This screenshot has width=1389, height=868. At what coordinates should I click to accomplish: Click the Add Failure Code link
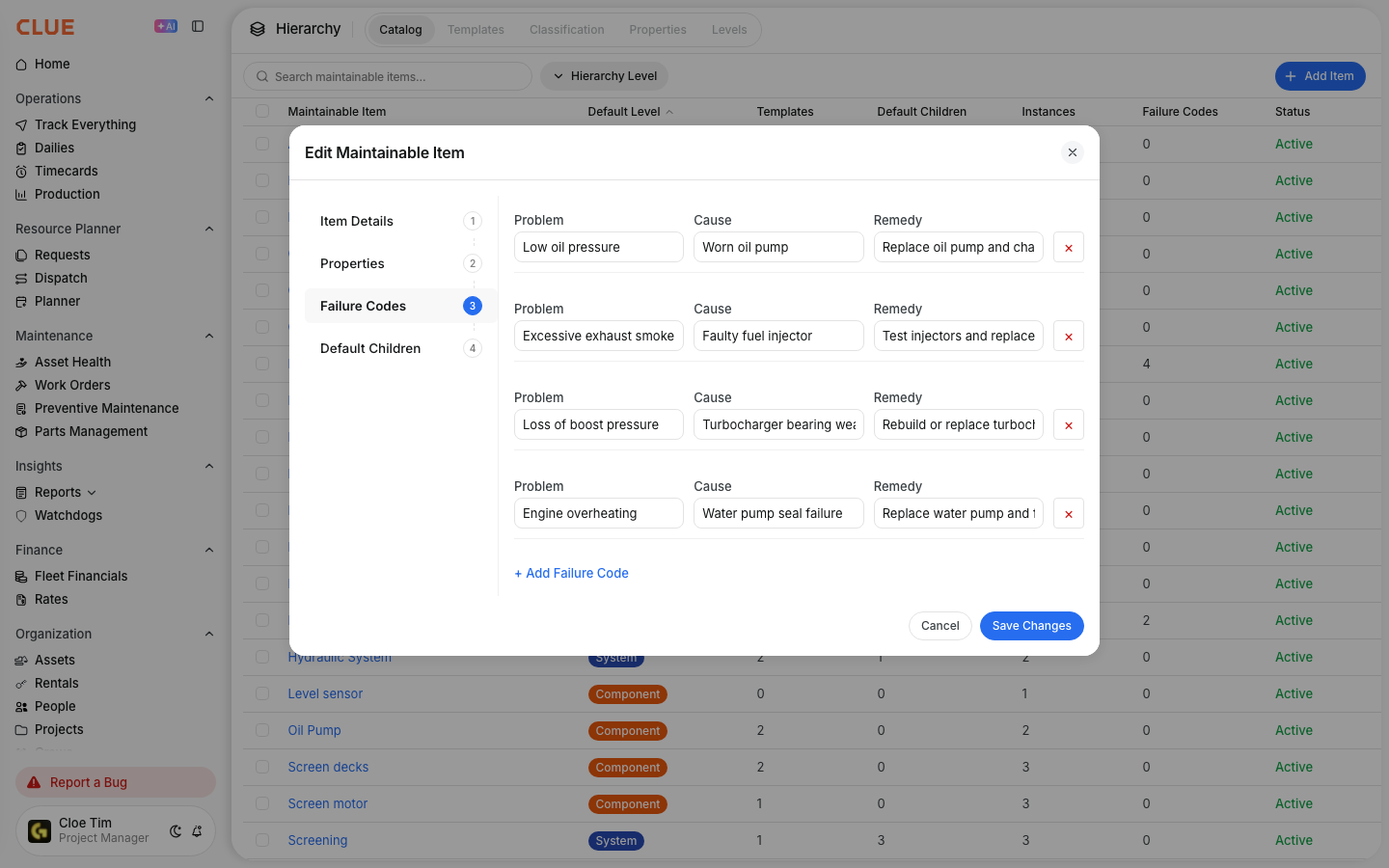point(571,573)
